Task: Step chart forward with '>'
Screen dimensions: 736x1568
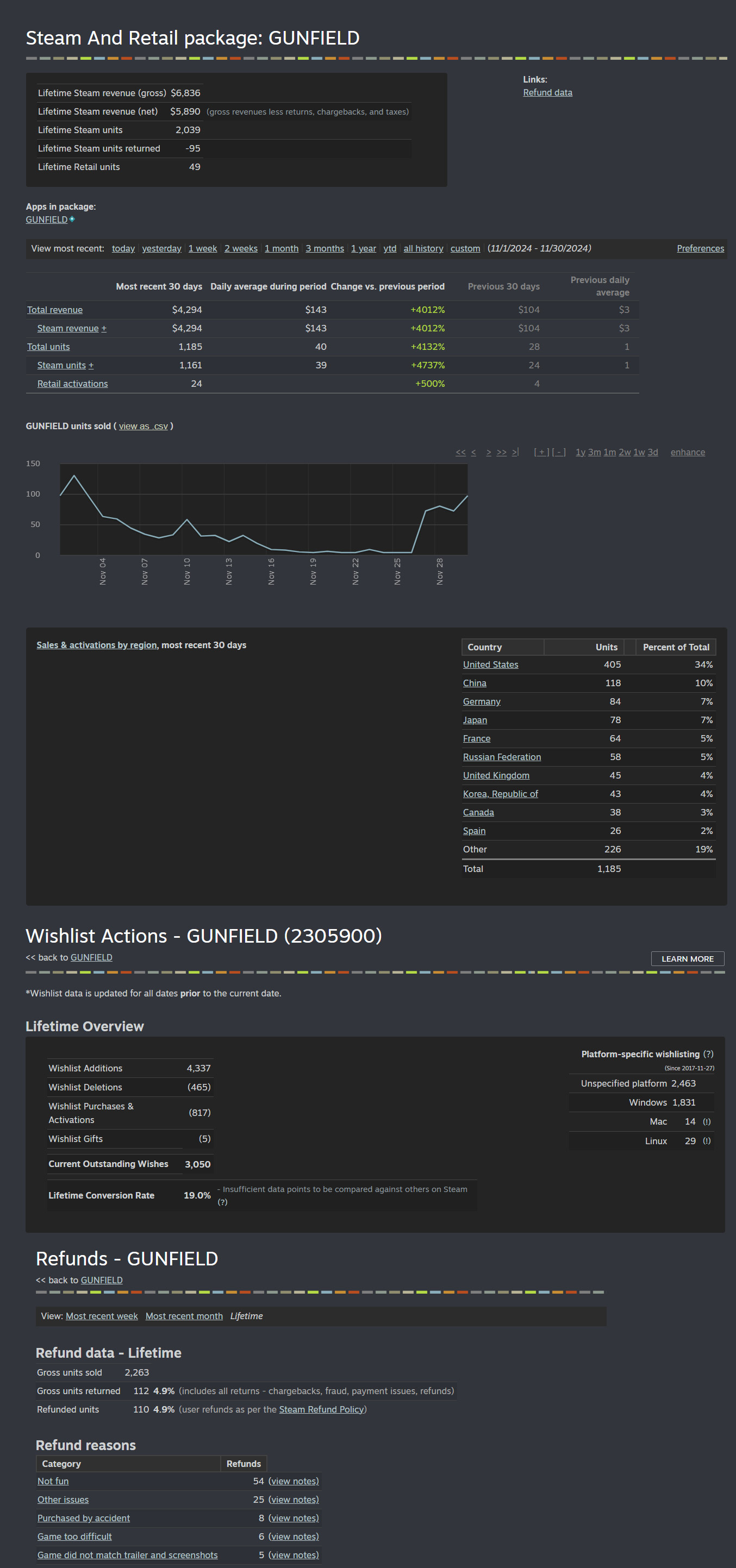Action: [489, 452]
